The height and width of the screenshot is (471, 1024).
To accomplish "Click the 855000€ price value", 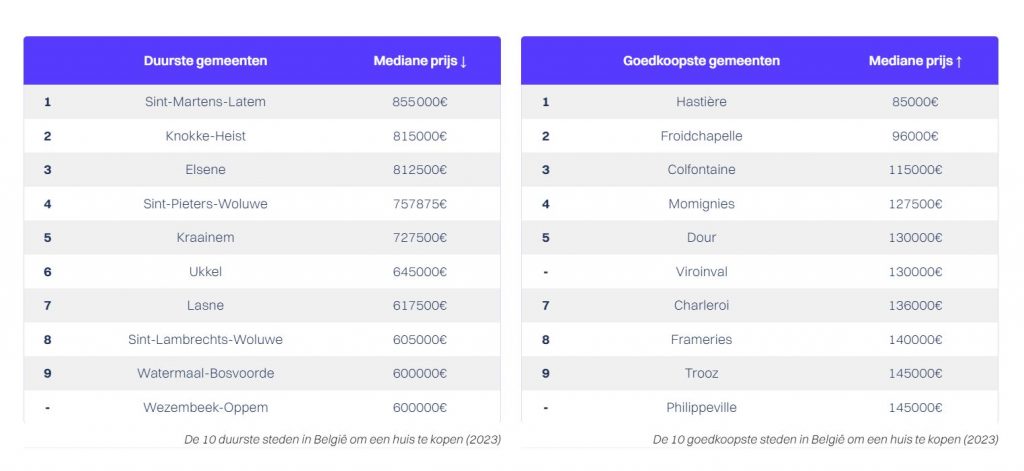I will 420,102.
